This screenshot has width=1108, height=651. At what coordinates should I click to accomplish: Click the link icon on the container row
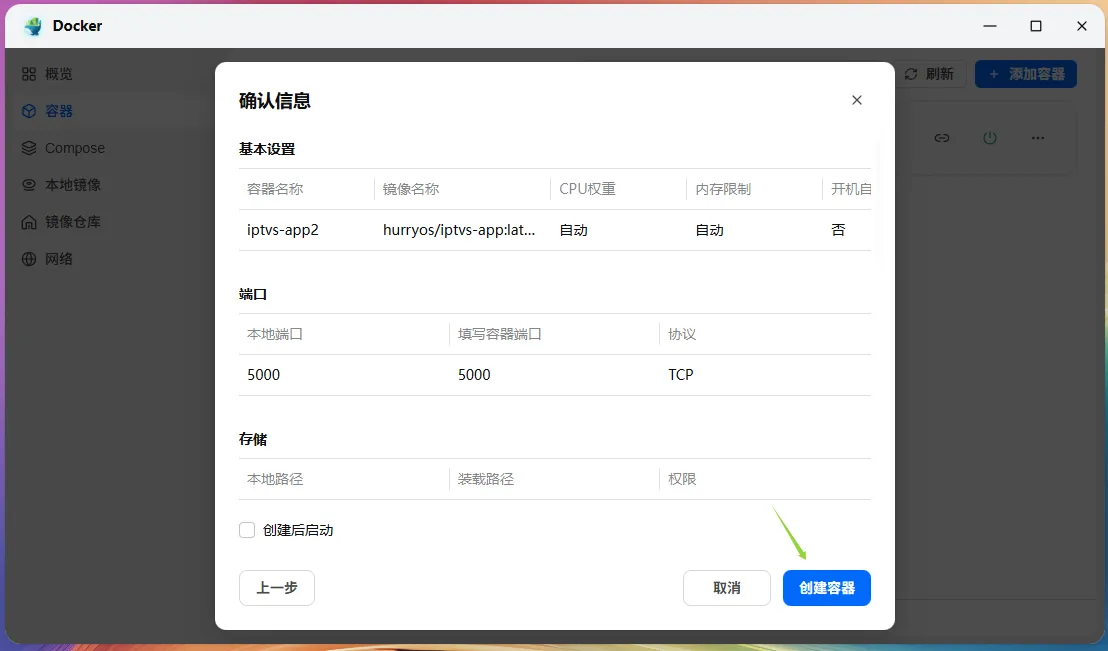point(941,138)
